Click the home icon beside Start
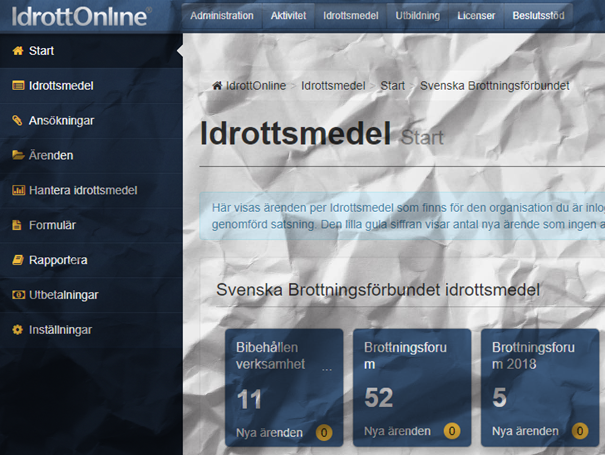This screenshot has height=455, width=605. [18, 51]
